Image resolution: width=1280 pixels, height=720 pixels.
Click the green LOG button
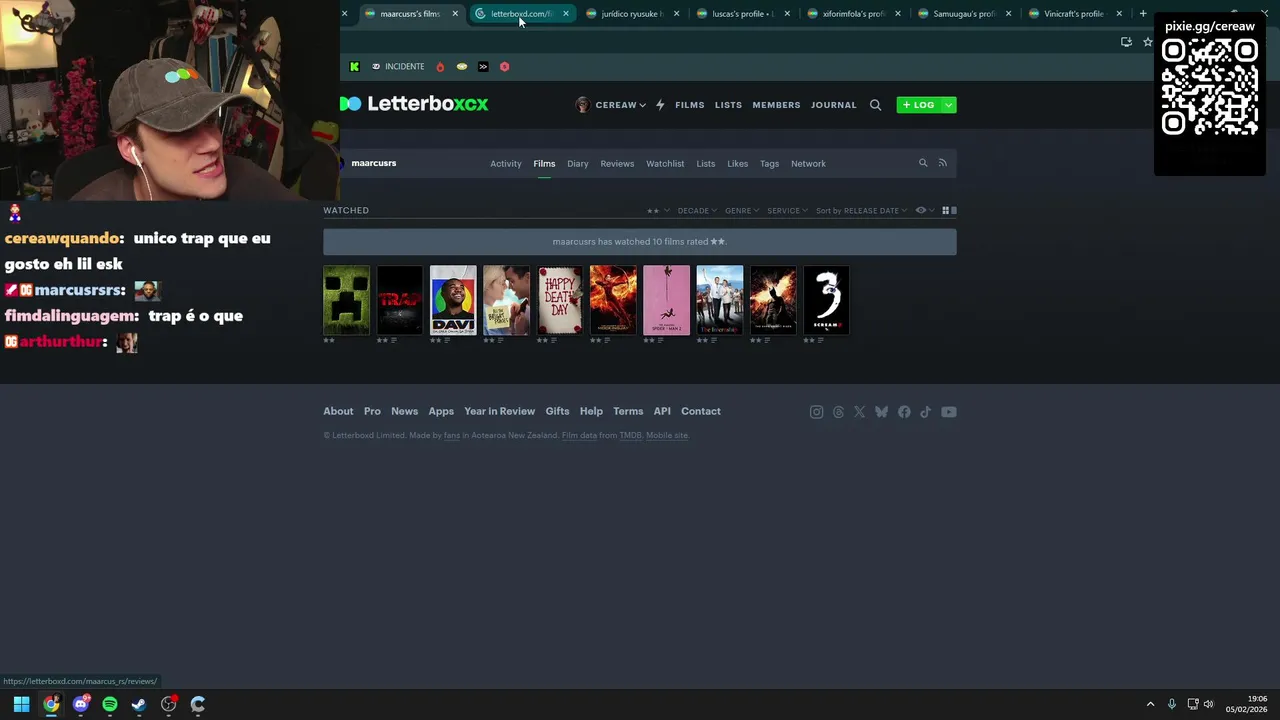918,105
